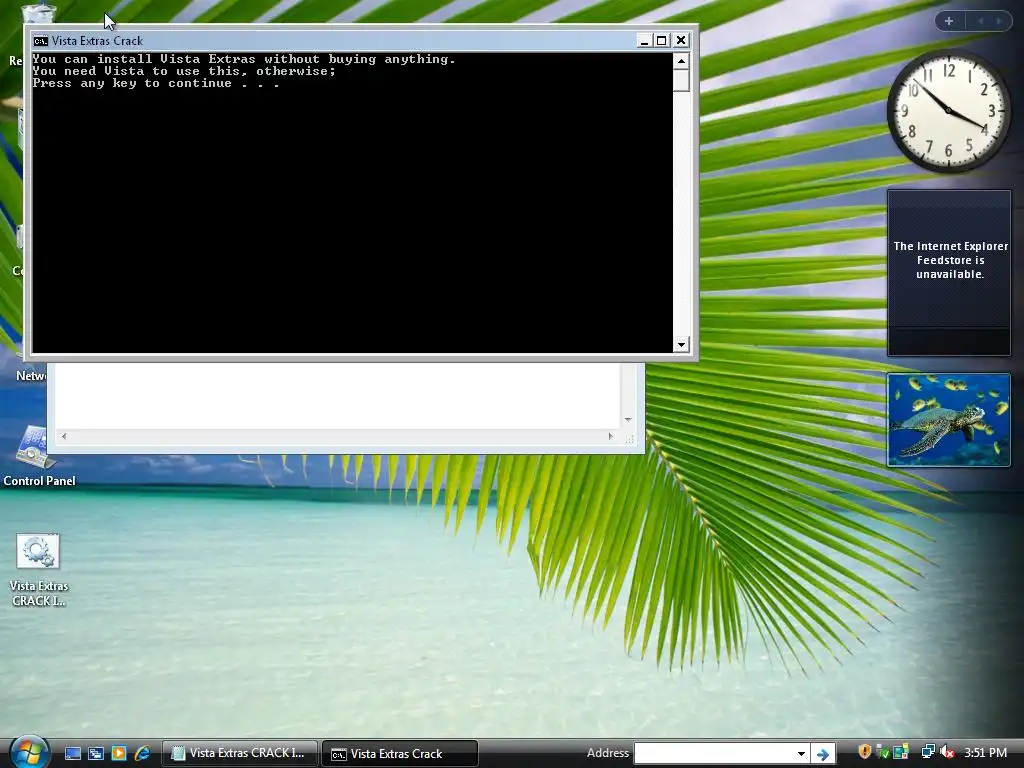
Task: Open the console window system menu icon
Action: (40, 40)
